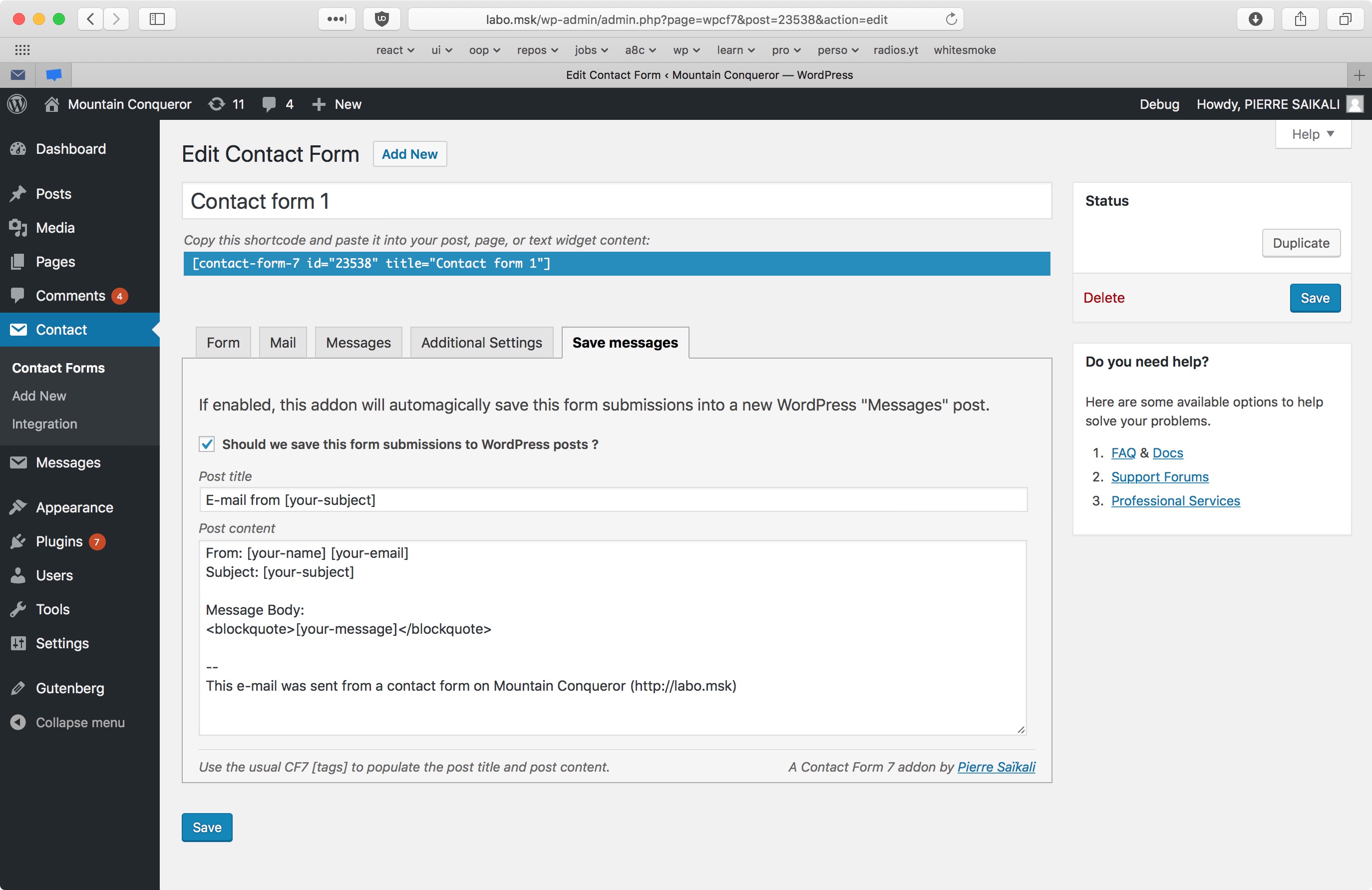1372x890 pixels.
Task: Open the Support Forums link
Action: pyautogui.click(x=1159, y=476)
